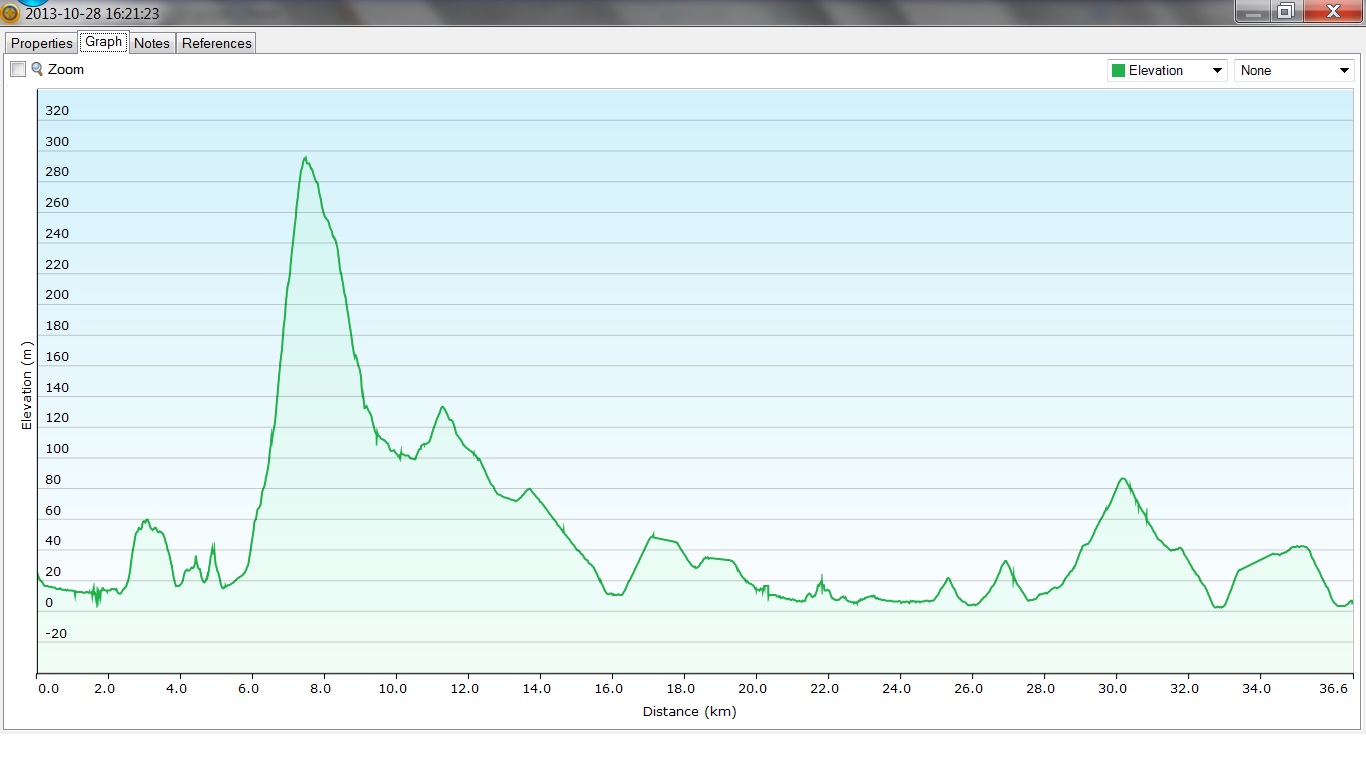1366x764 pixels.
Task: Click the arrow on the Elevation combo box
Action: tap(1217, 70)
